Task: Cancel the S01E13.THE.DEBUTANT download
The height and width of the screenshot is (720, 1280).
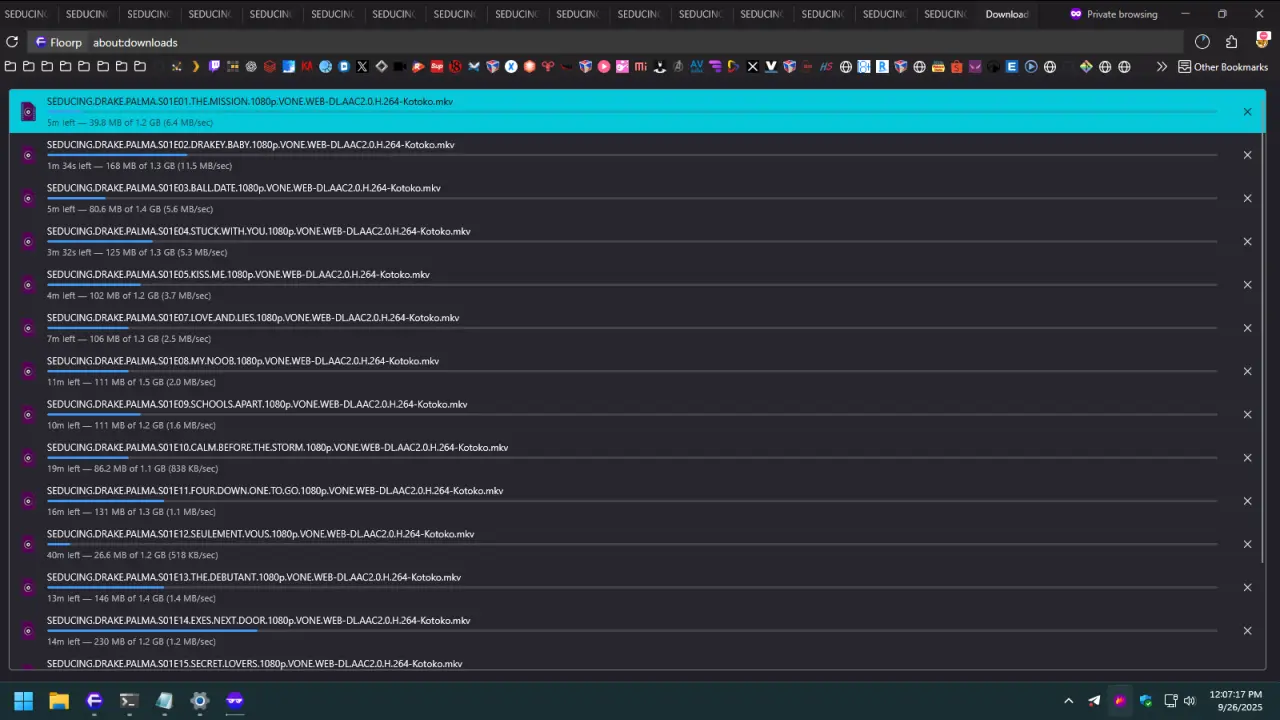Action: (1247, 587)
